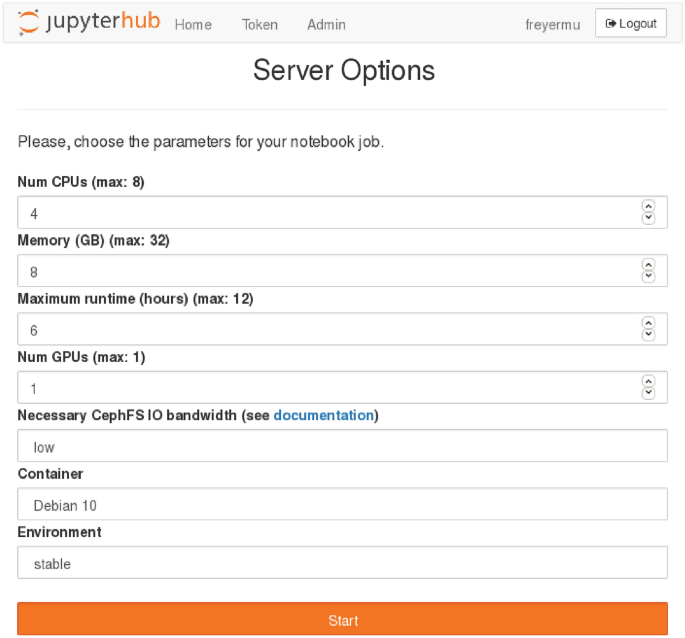Open the CephFS IO bandwidth dropdown
Screen dimensions: 685x638
tap(342, 446)
